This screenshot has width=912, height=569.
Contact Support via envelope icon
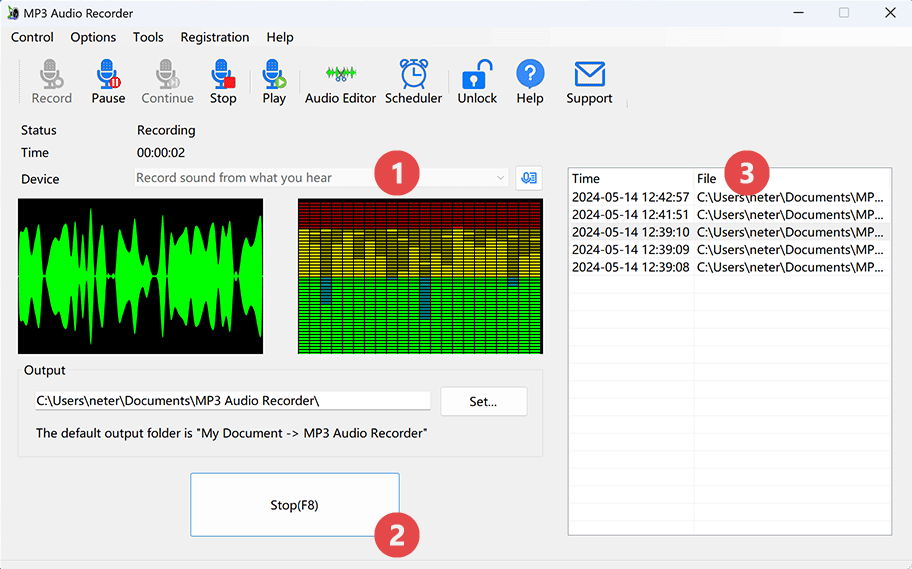click(589, 74)
